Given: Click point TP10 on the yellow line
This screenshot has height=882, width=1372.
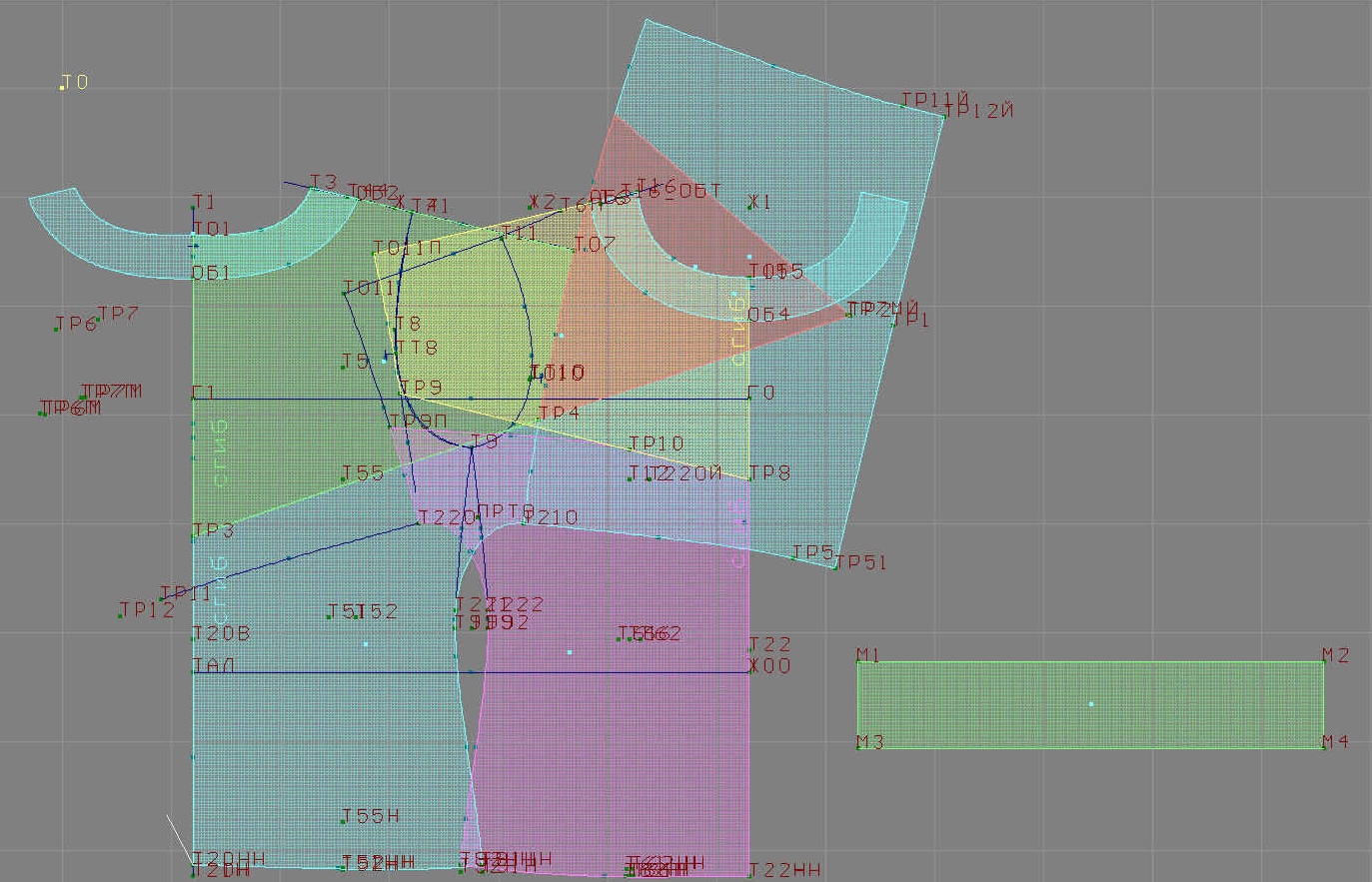Looking at the screenshot, I should coord(630,448).
